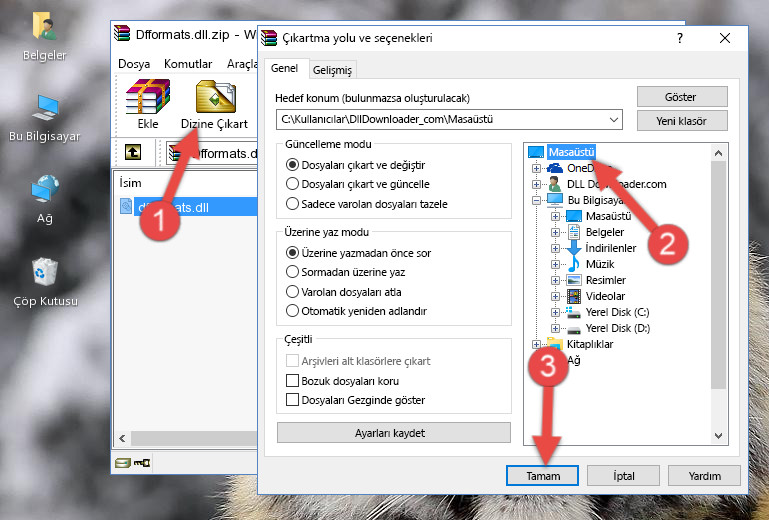Click the Yerel Disk (C:) drive icon
The width and height of the screenshot is (769, 520).
(x=573, y=312)
